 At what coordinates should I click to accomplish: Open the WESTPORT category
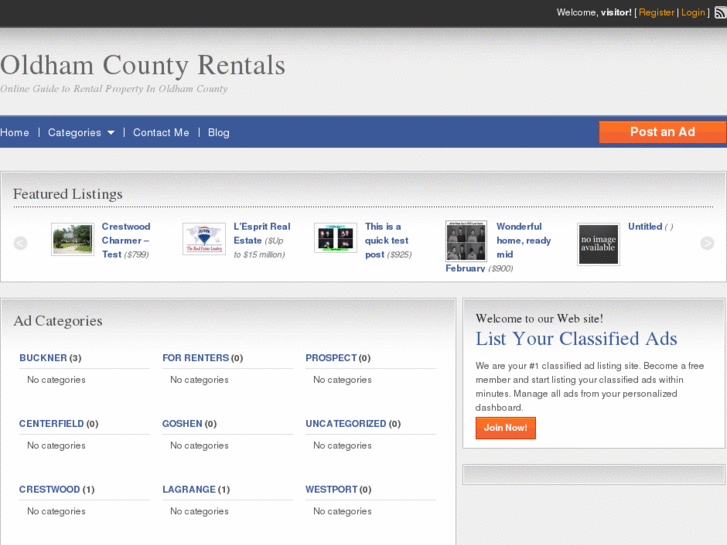[332, 490]
